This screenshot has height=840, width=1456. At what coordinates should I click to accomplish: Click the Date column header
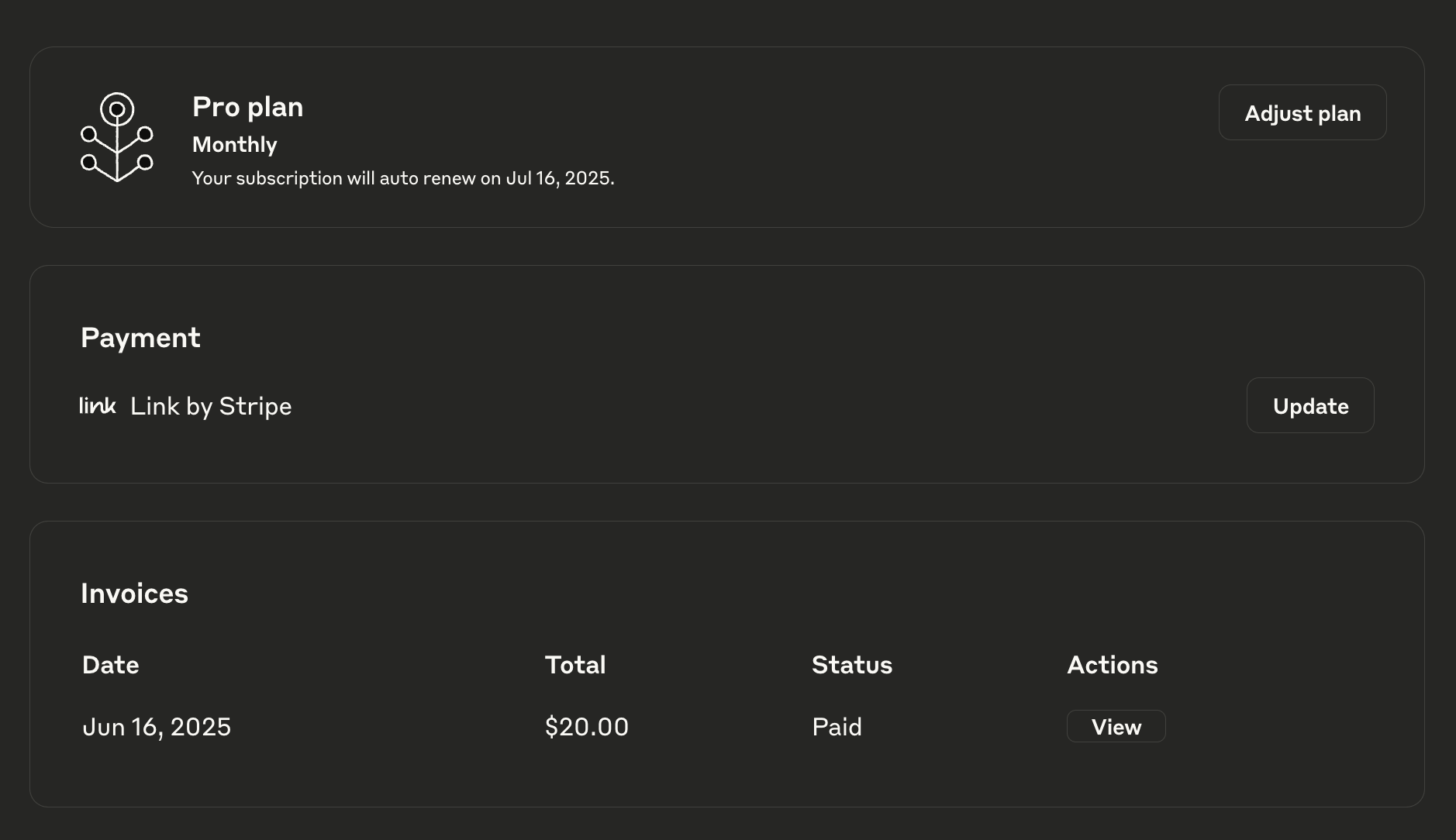click(111, 665)
